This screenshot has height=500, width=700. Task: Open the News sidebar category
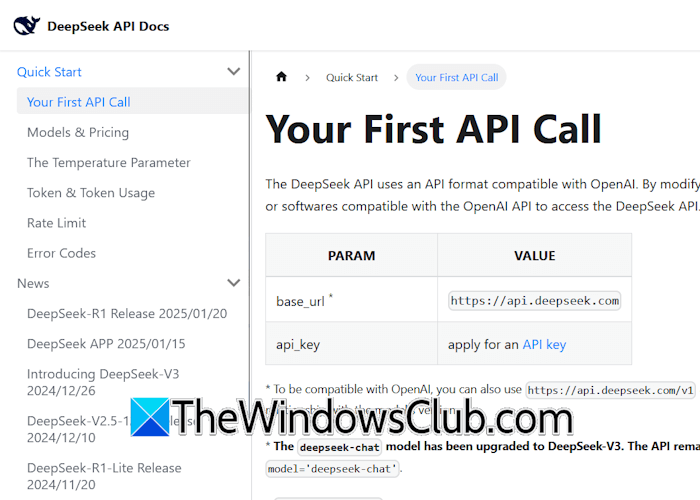pos(33,283)
